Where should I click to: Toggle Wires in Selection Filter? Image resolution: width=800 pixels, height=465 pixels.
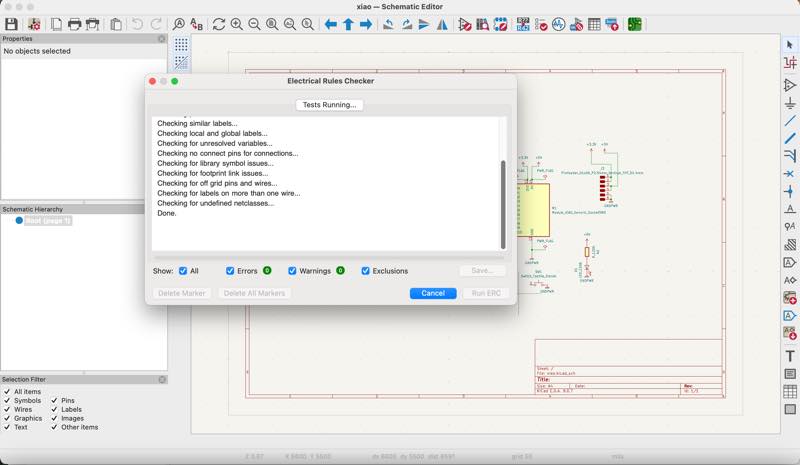pos(7,409)
